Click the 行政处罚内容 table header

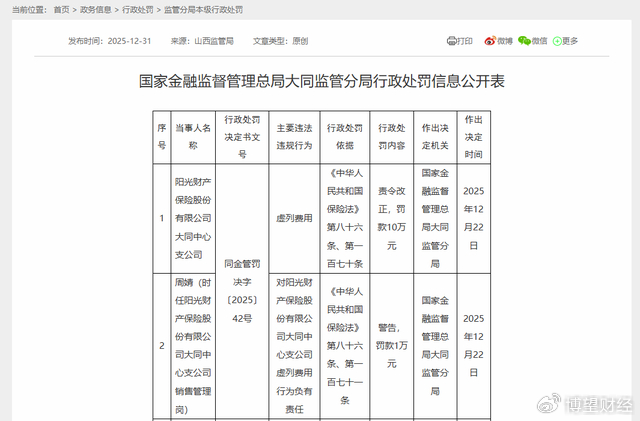(391, 137)
